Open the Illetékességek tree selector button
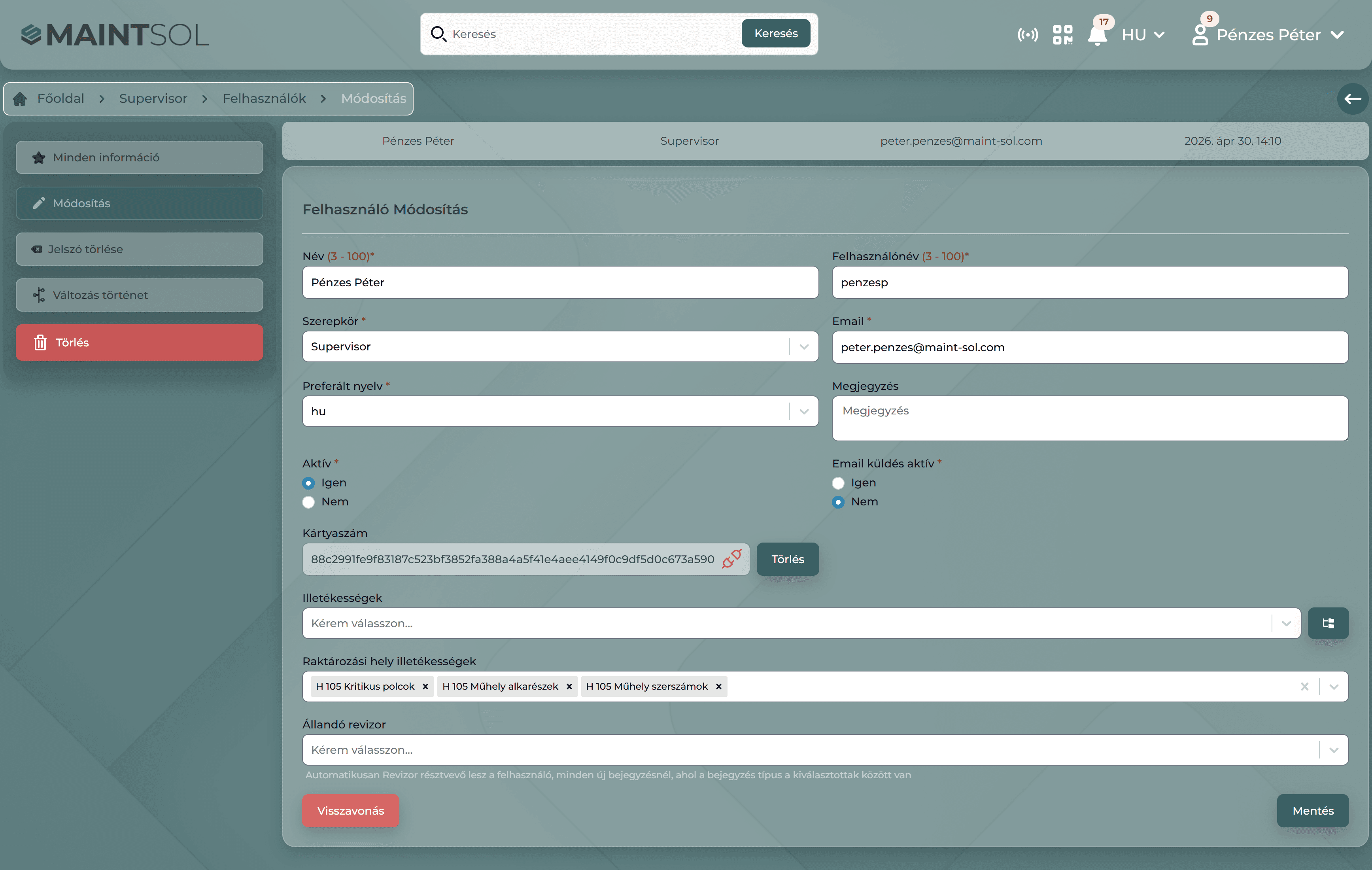The width and height of the screenshot is (1372, 870). click(x=1328, y=623)
